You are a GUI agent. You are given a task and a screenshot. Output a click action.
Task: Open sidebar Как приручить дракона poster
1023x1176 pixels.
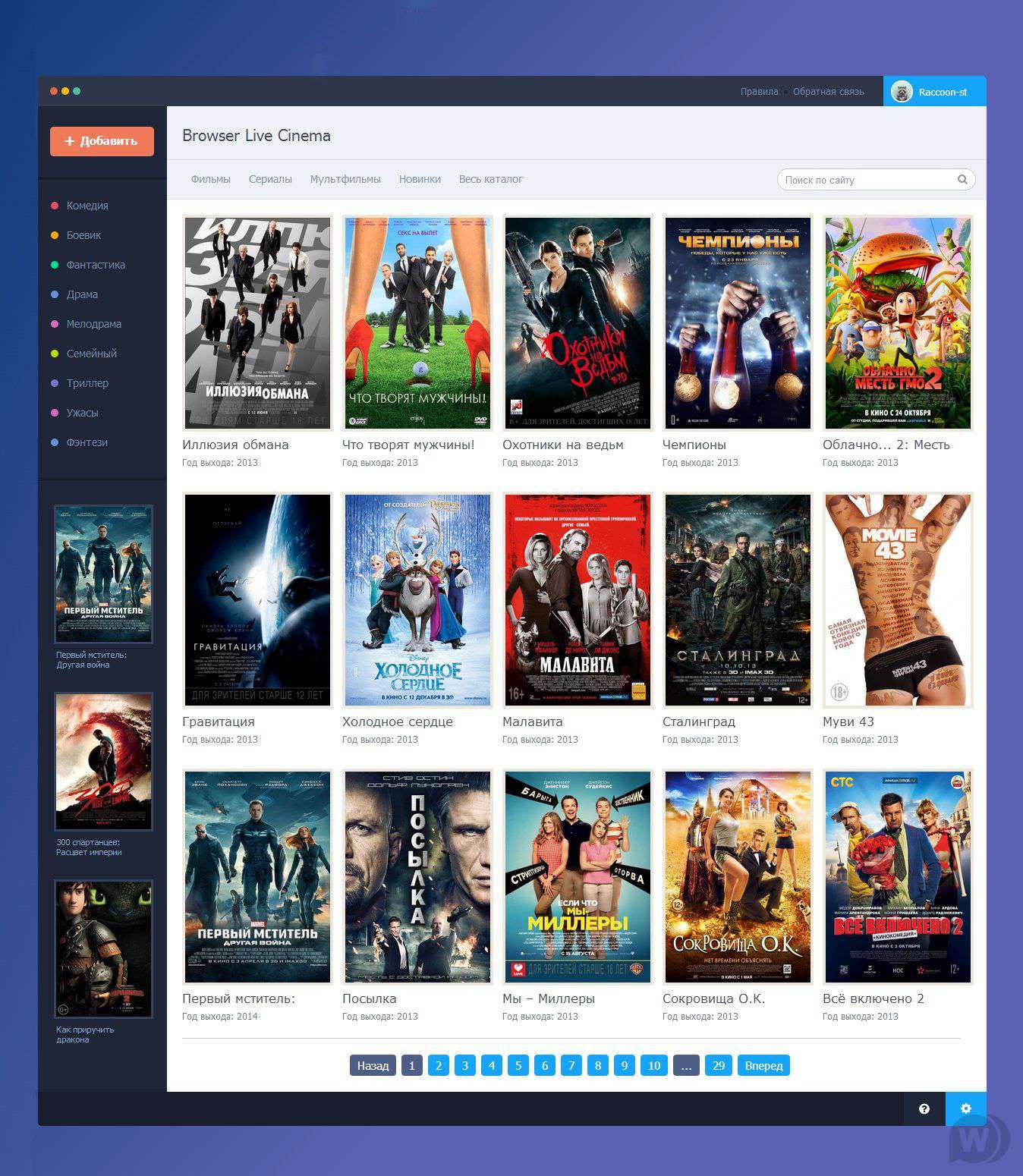104,949
